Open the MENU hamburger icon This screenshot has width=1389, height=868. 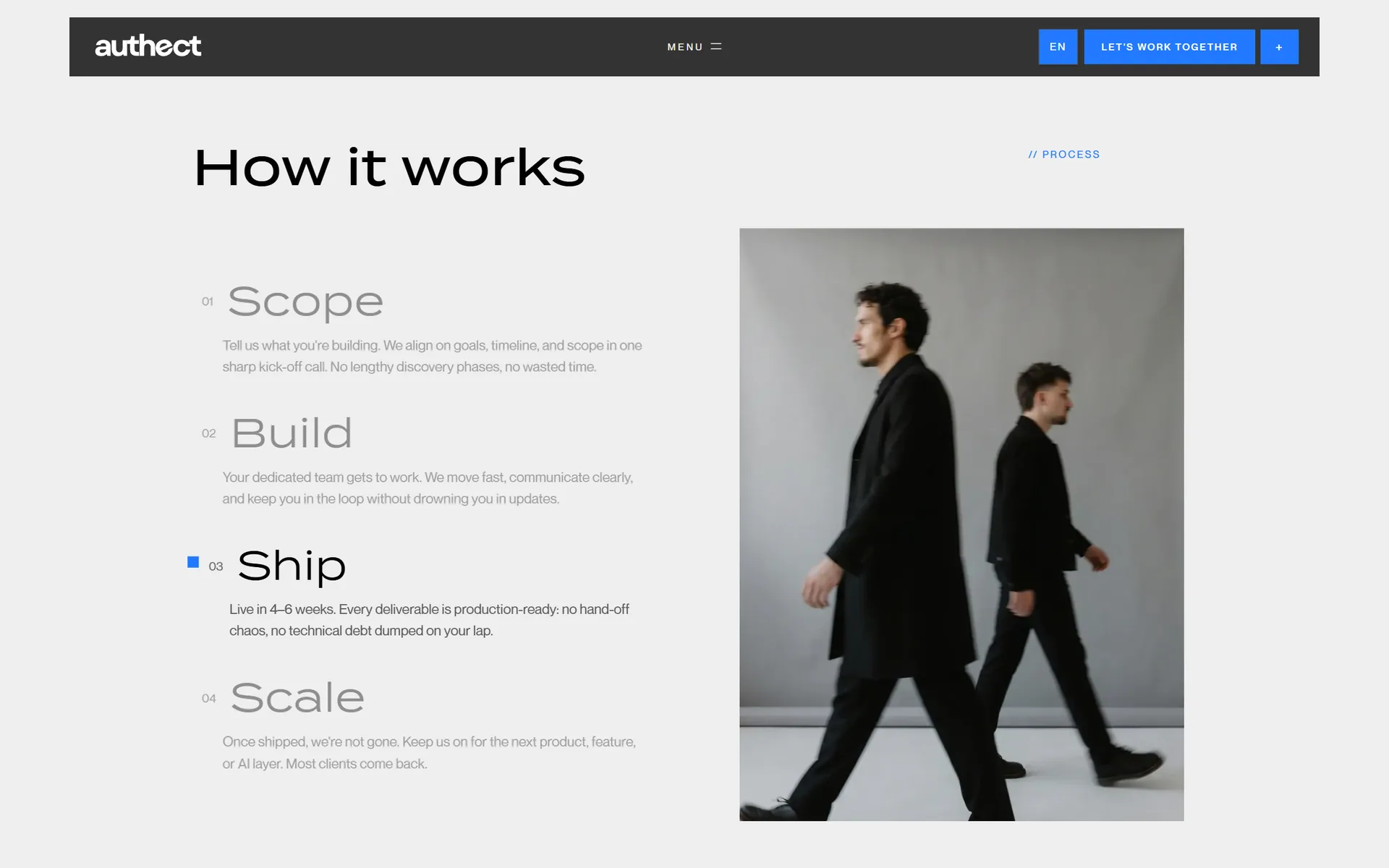coord(716,46)
